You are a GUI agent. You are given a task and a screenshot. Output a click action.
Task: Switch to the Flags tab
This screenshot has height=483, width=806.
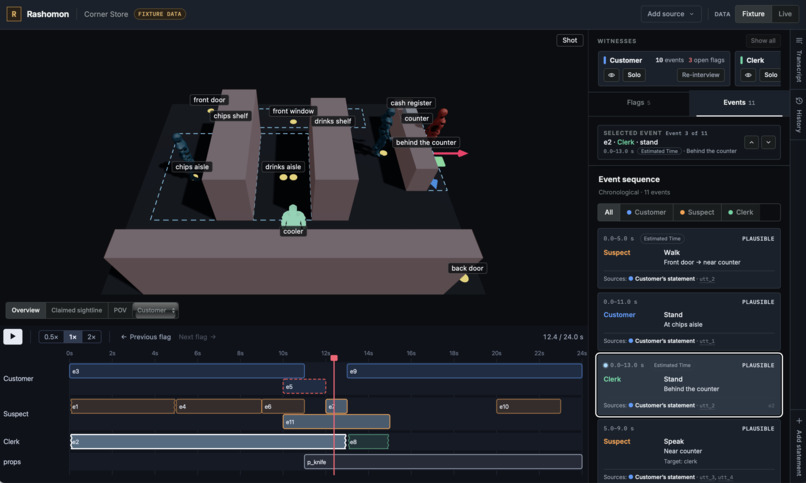pos(638,103)
